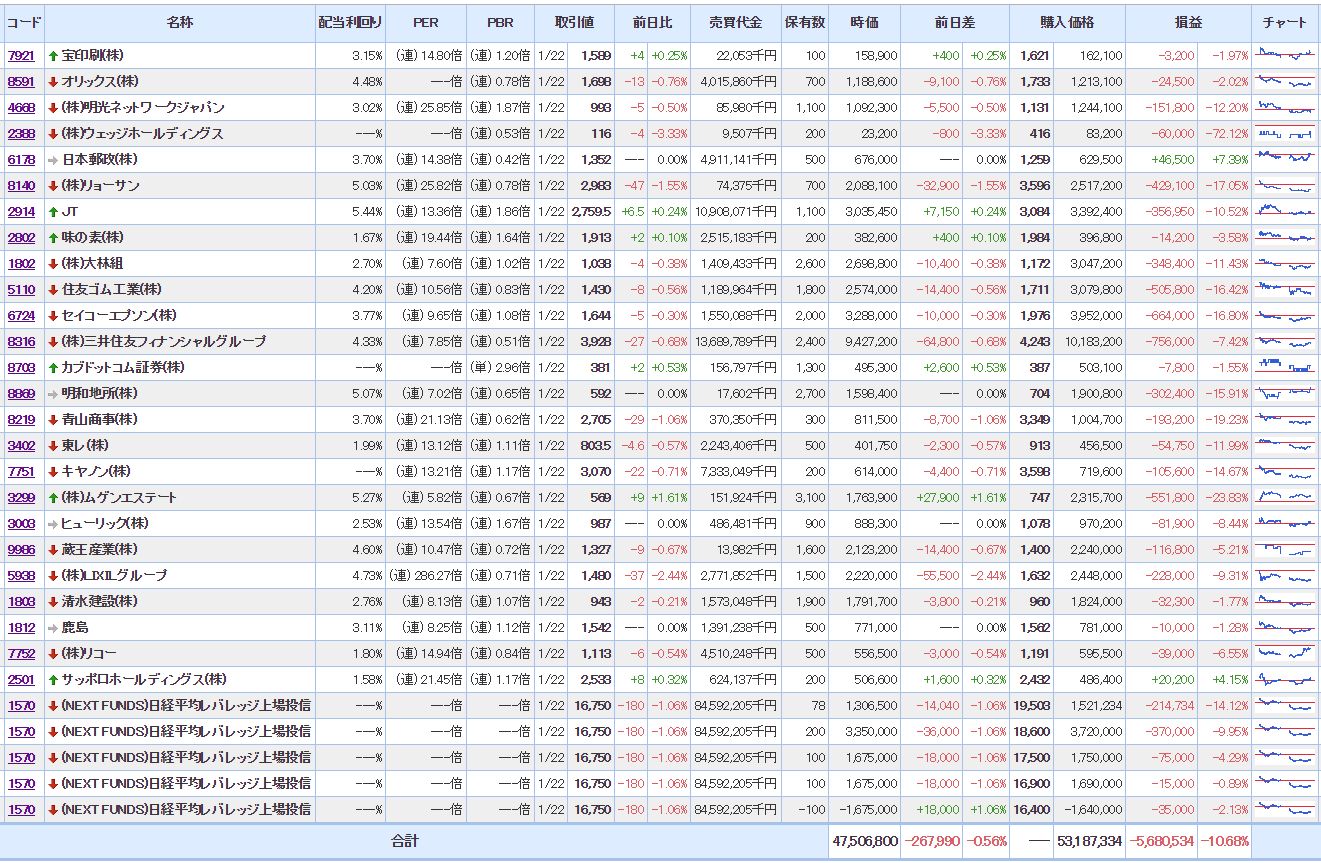Open the mini chart for the 三井住友フィナンシャルグループ row
This screenshot has height=863, width=1321.
[1285, 341]
